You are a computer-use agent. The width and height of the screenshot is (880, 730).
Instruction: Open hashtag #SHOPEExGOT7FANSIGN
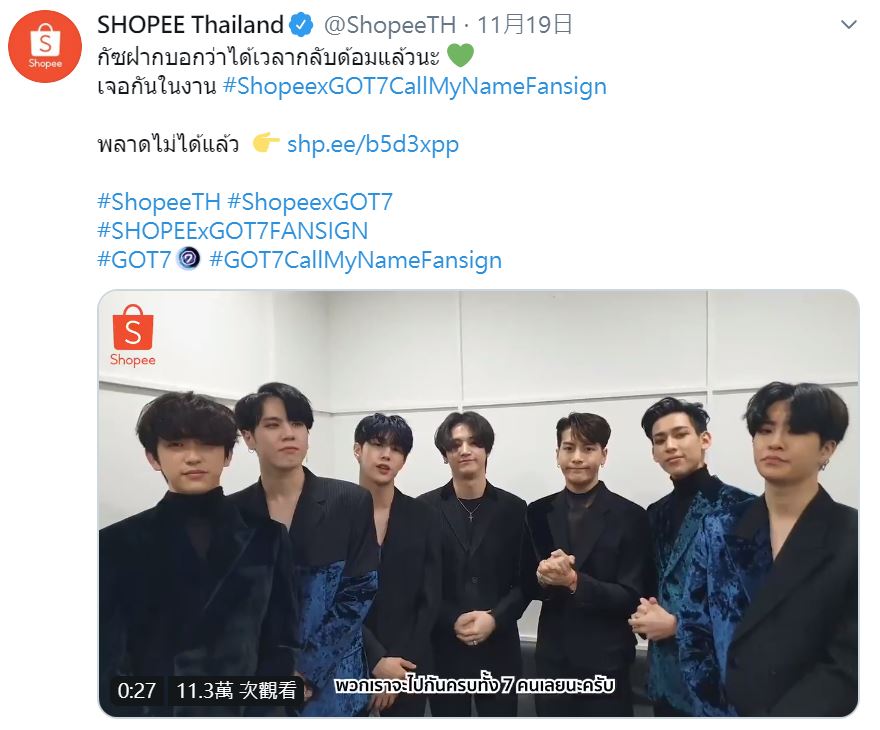point(232,231)
